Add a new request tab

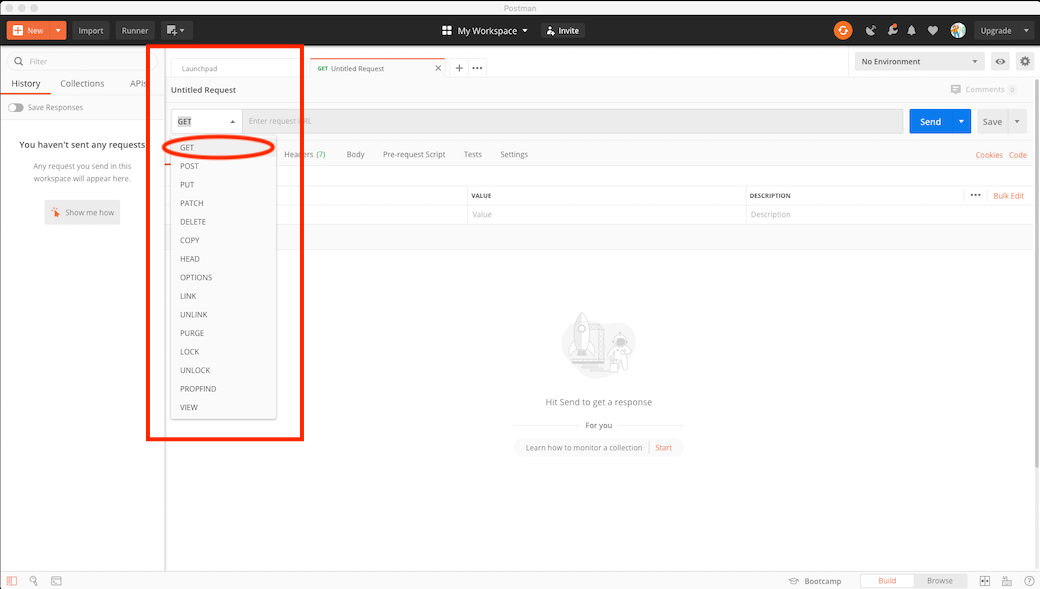click(x=459, y=68)
